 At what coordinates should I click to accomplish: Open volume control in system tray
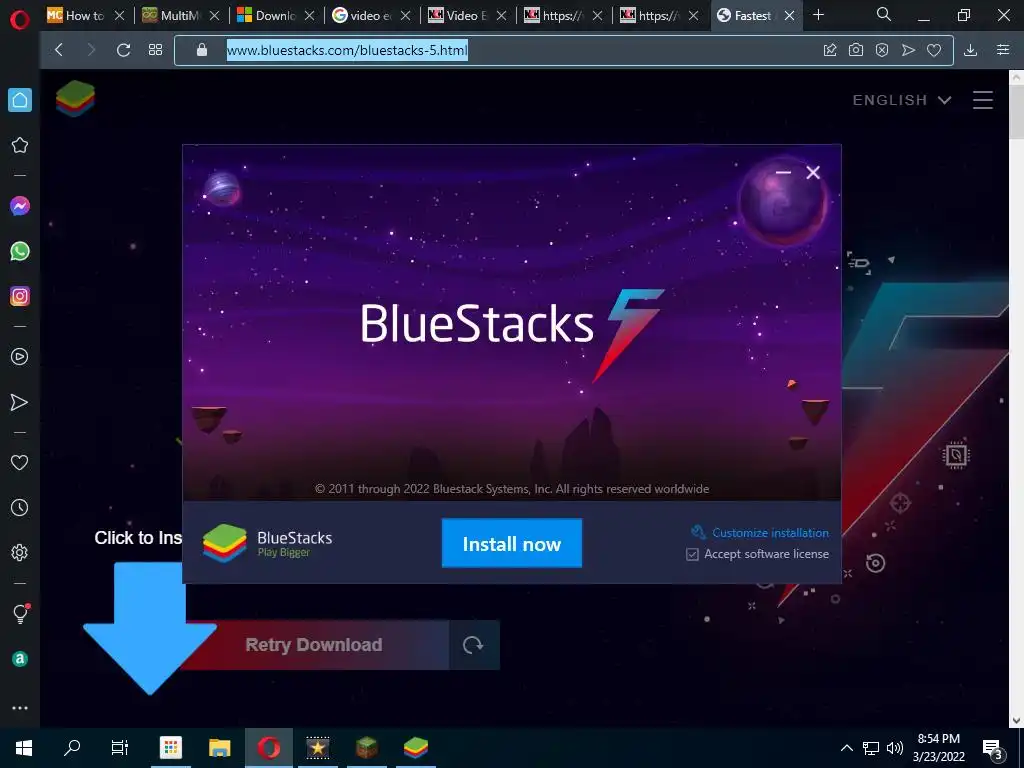pyautogui.click(x=895, y=748)
